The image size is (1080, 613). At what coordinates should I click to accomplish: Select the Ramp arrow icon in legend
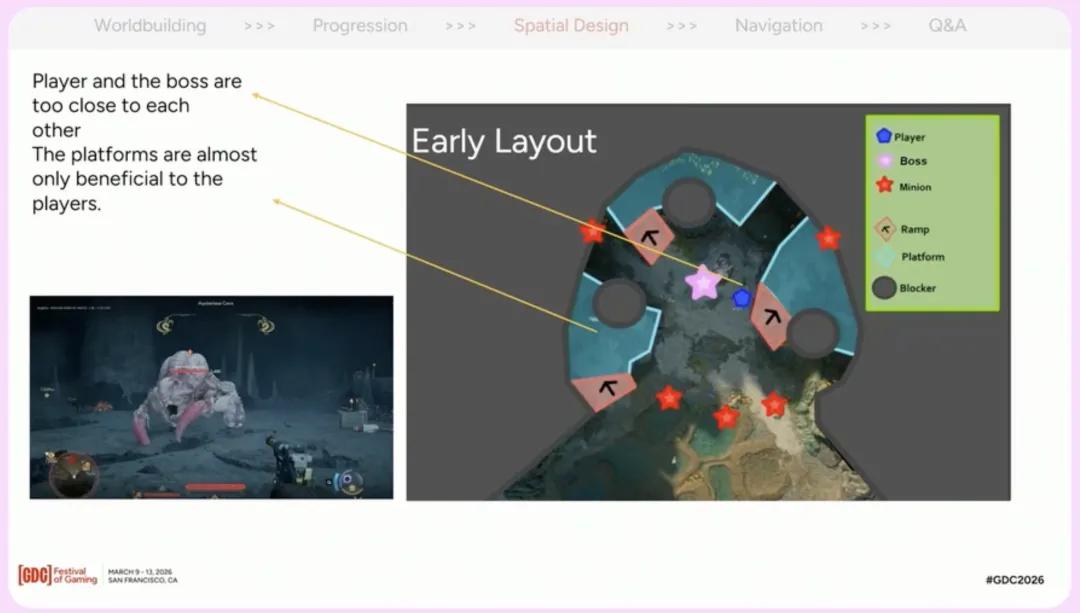pyautogui.click(x=885, y=229)
